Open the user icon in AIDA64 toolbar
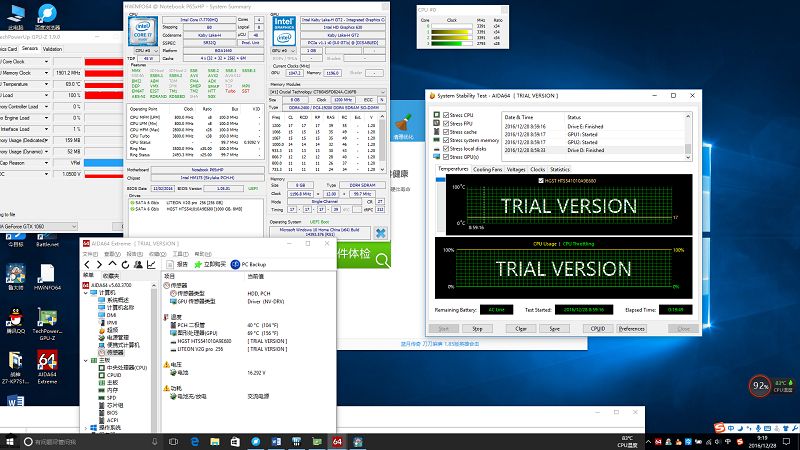 coord(138,264)
